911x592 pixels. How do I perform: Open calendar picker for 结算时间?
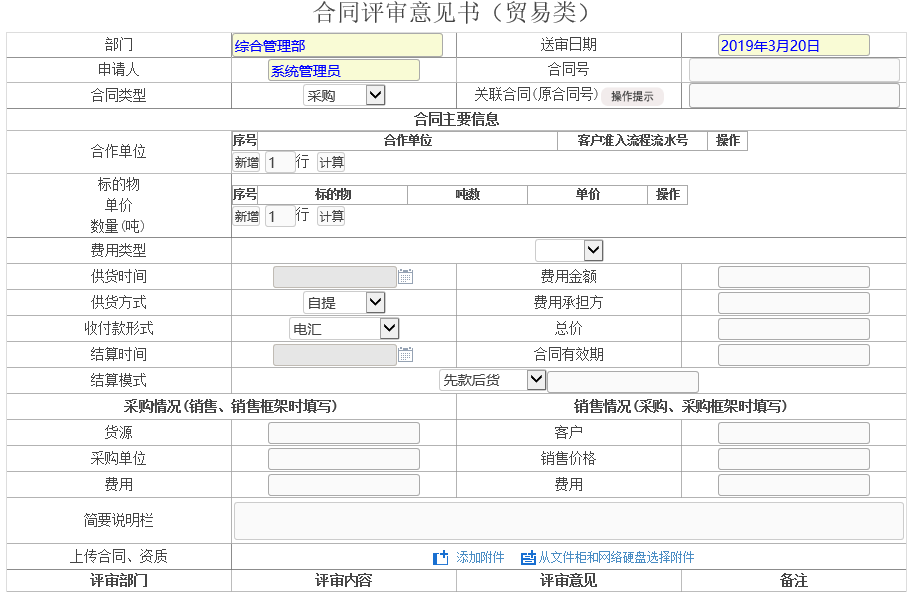coord(405,355)
